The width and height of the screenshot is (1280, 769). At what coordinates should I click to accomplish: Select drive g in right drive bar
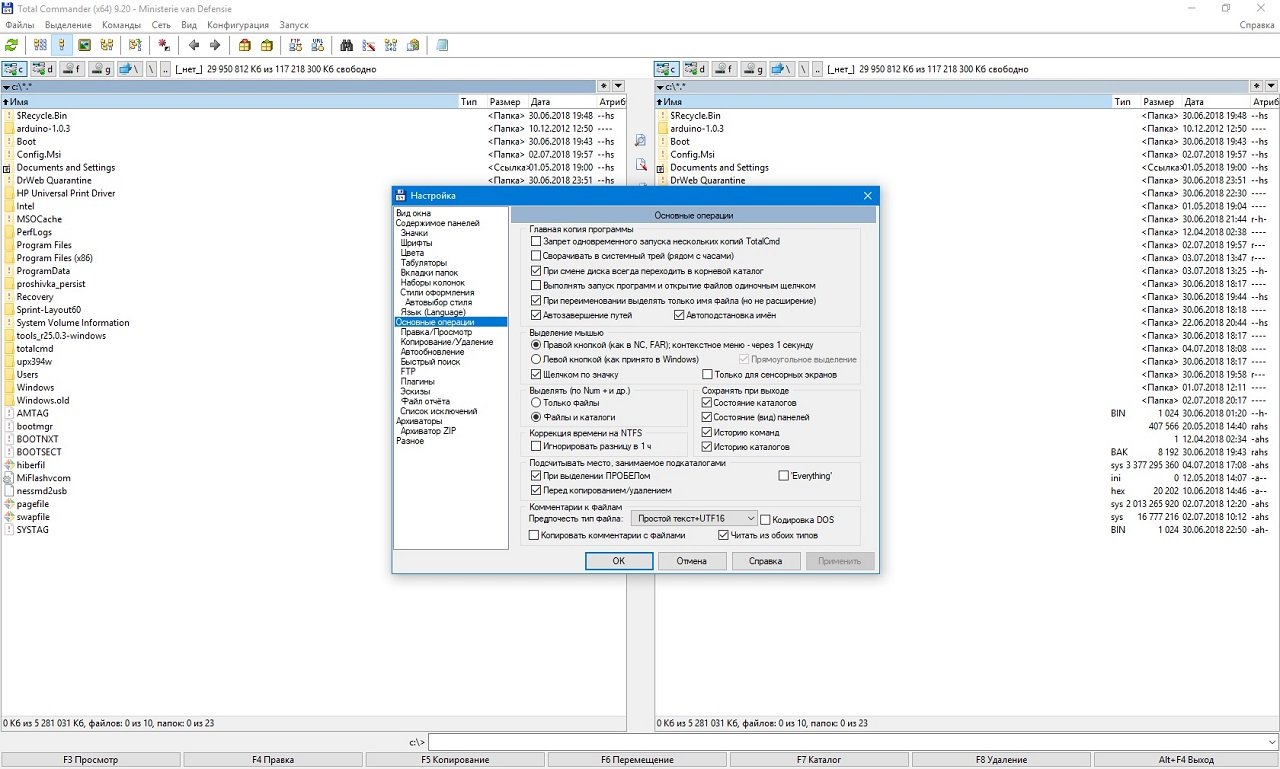pyautogui.click(x=754, y=70)
